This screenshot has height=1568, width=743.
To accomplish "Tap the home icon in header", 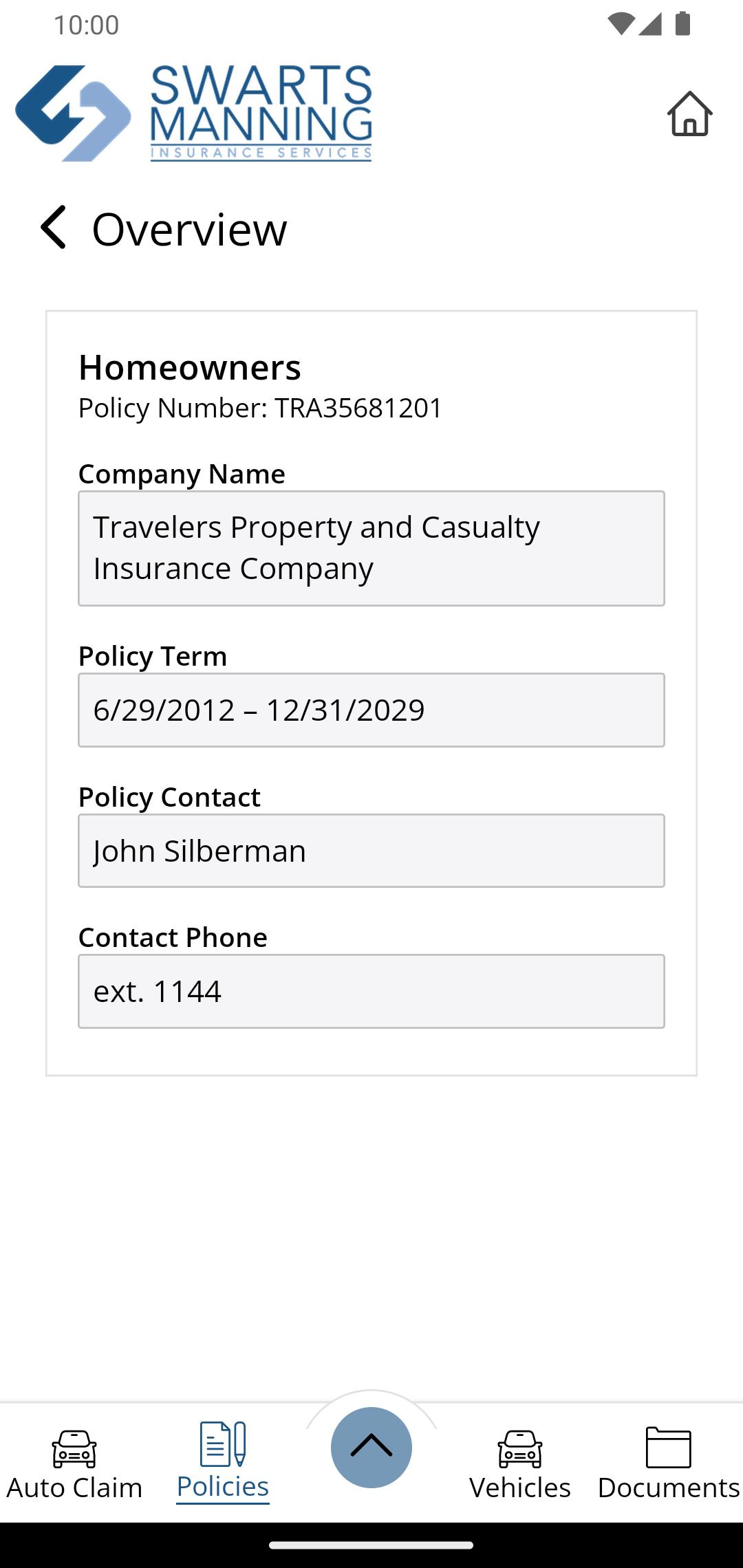I will point(689,113).
